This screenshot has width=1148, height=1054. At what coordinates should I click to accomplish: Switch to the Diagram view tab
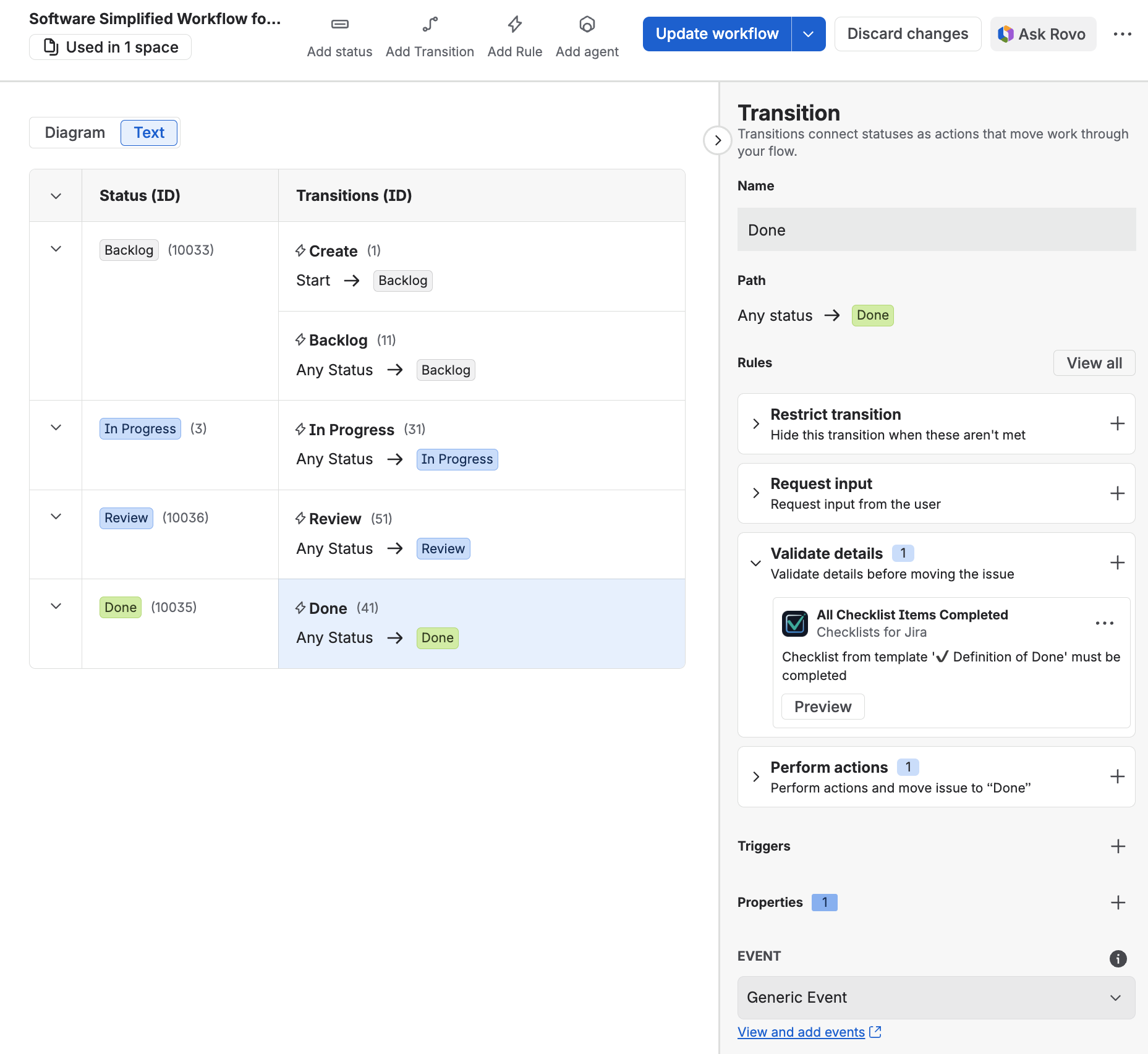point(75,132)
